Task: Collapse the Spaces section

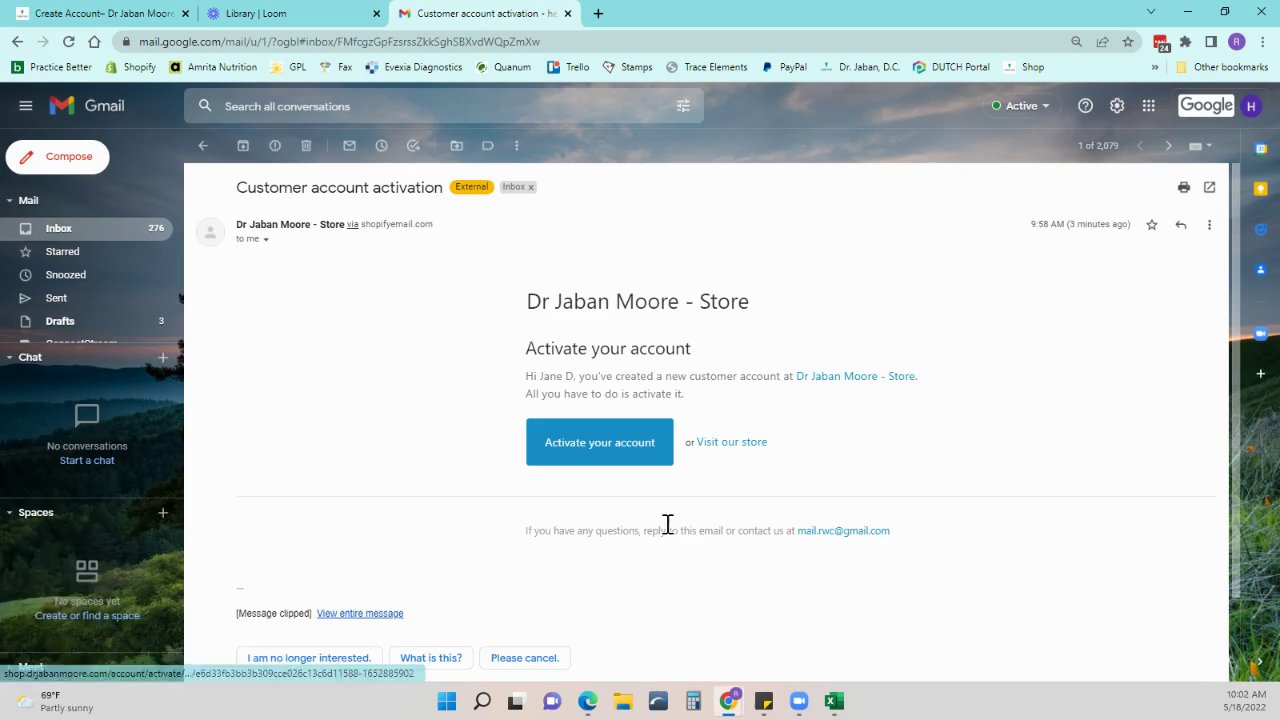Action: pyautogui.click(x=10, y=513)
